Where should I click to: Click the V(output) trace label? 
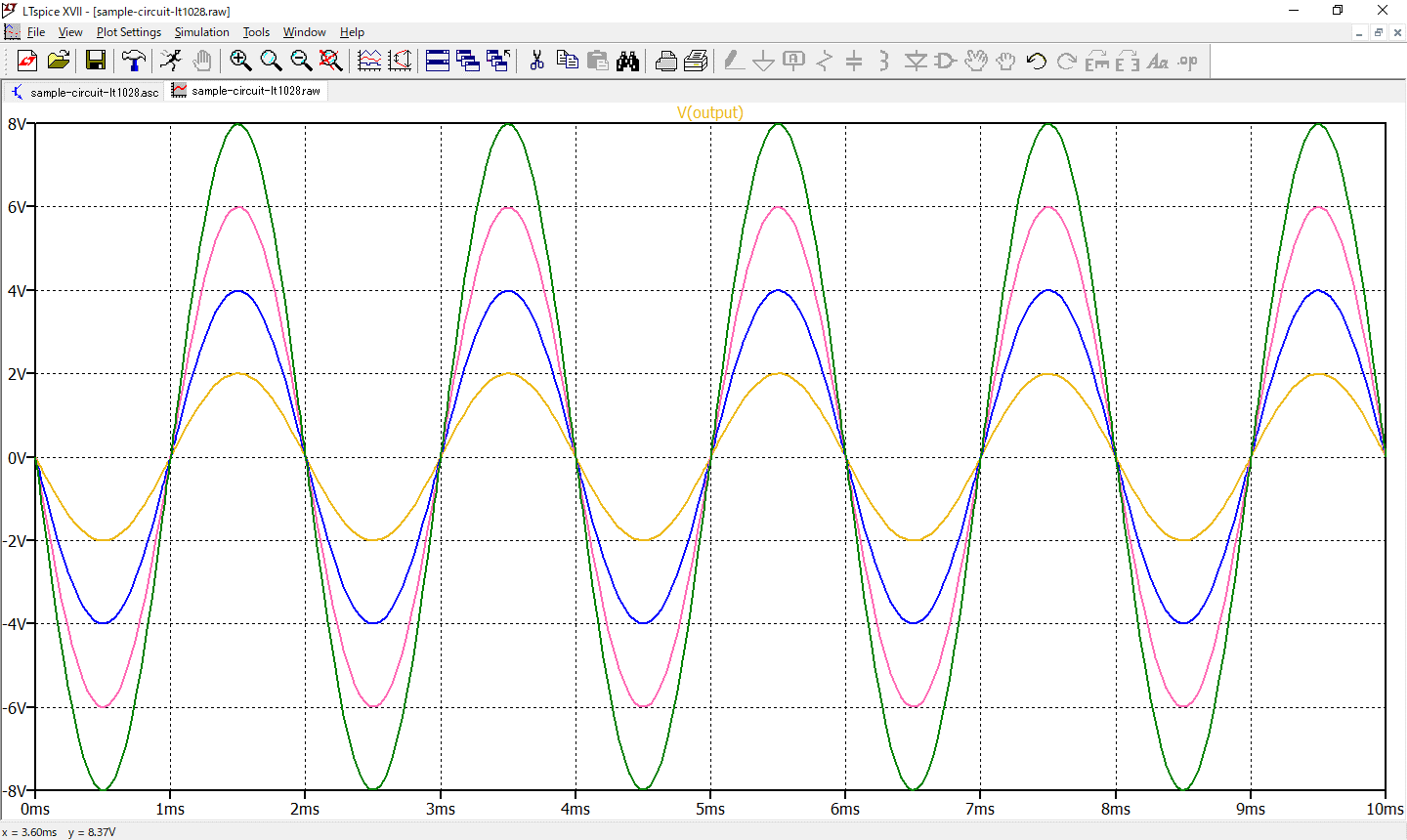point(711,112)
